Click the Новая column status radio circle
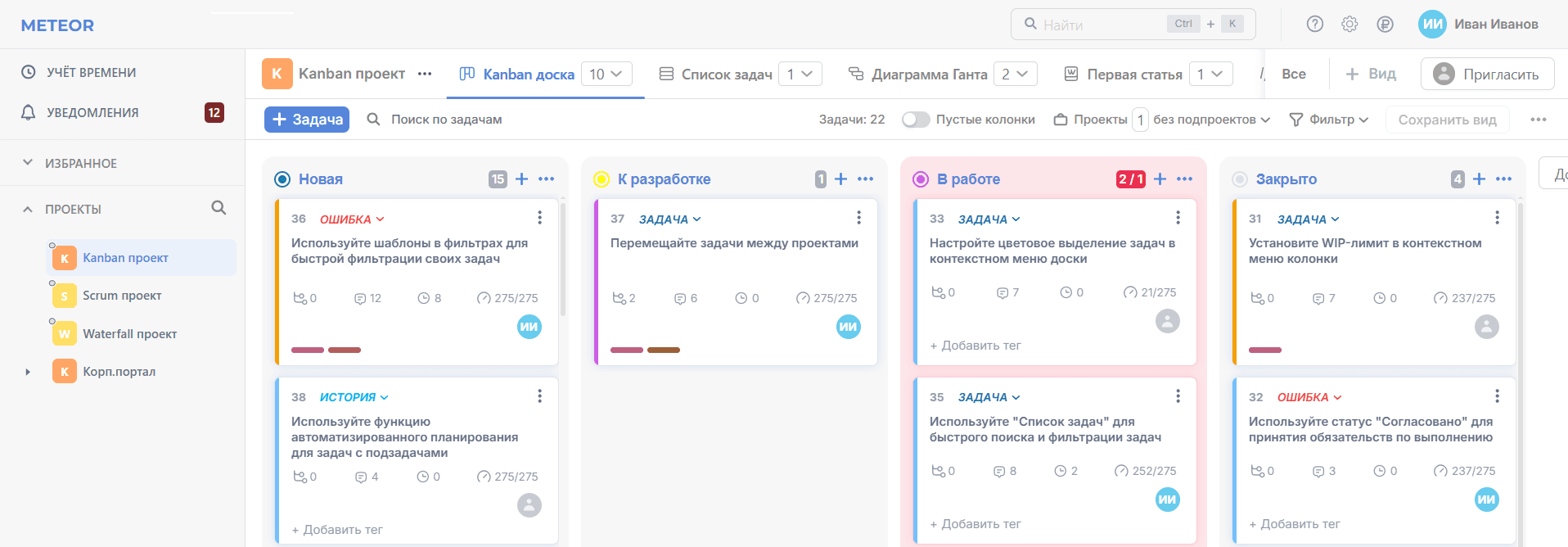The image size is (1568, 547). click(x=282, y=179)
